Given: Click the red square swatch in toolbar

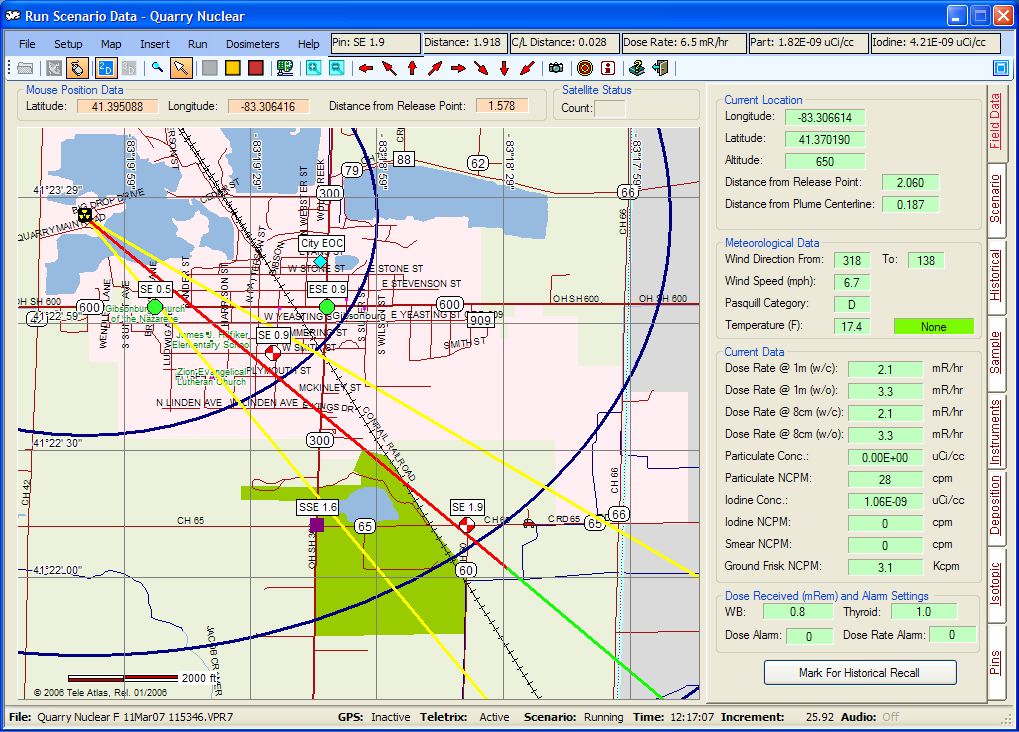Looking at the screenshot, I should [x=255, y=68].
